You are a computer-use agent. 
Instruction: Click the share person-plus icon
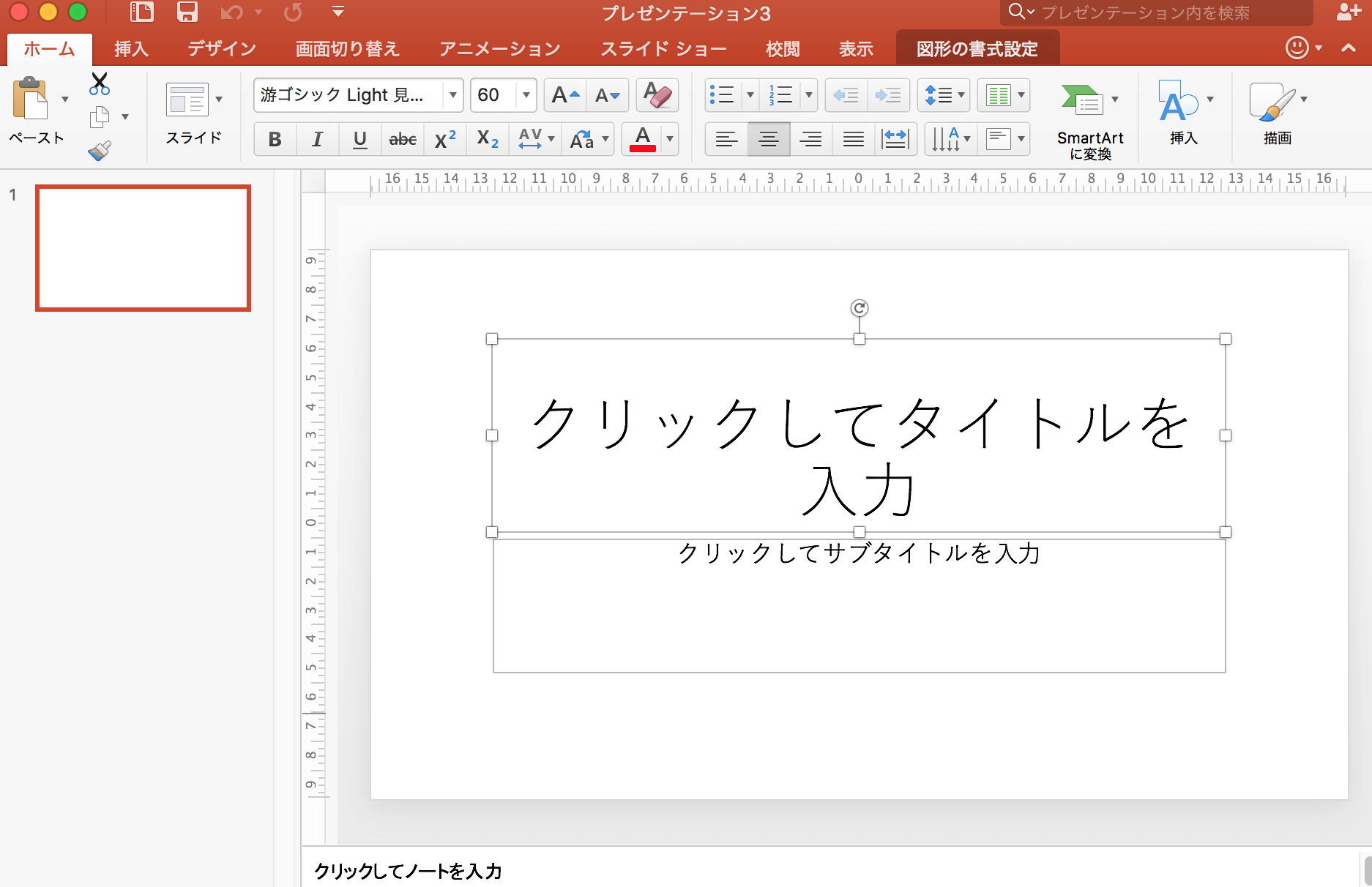pos(1349,12)
